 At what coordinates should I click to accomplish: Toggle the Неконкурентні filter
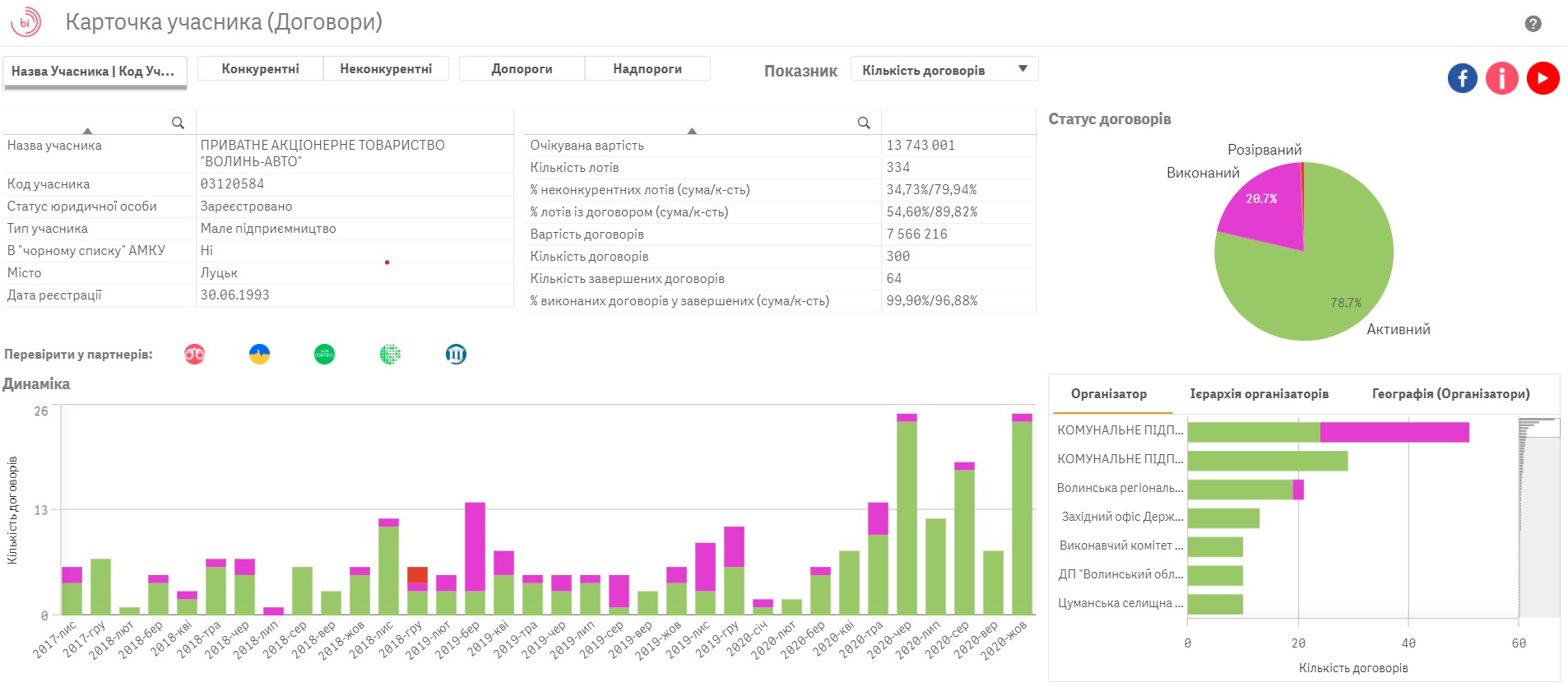point(386,69)
